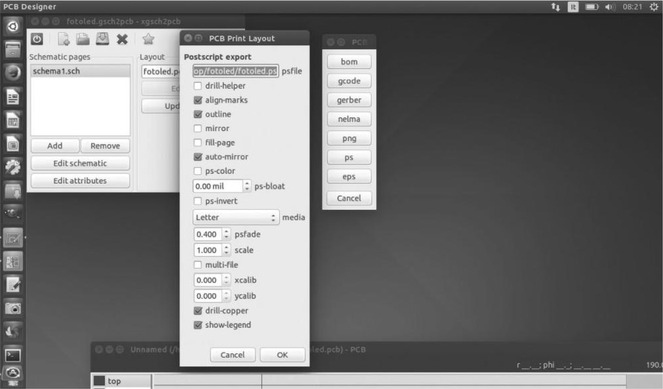Open the terminal icon in launcher

click(13, 355)
